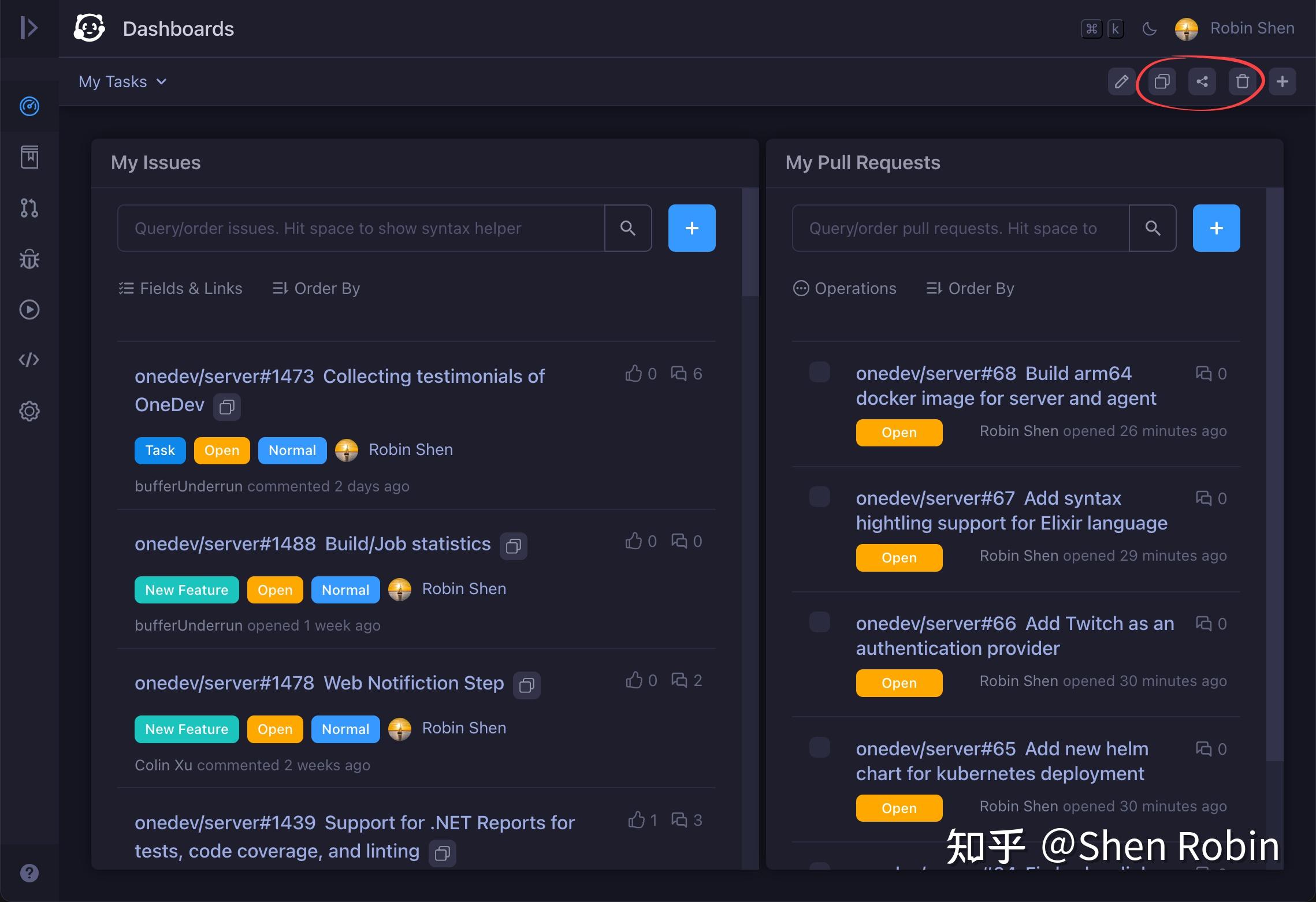The height and width of the screenshot is (902, 1316).
Task: Open the Pull Requests icon in sidebar
Action: tap(29, 208)
